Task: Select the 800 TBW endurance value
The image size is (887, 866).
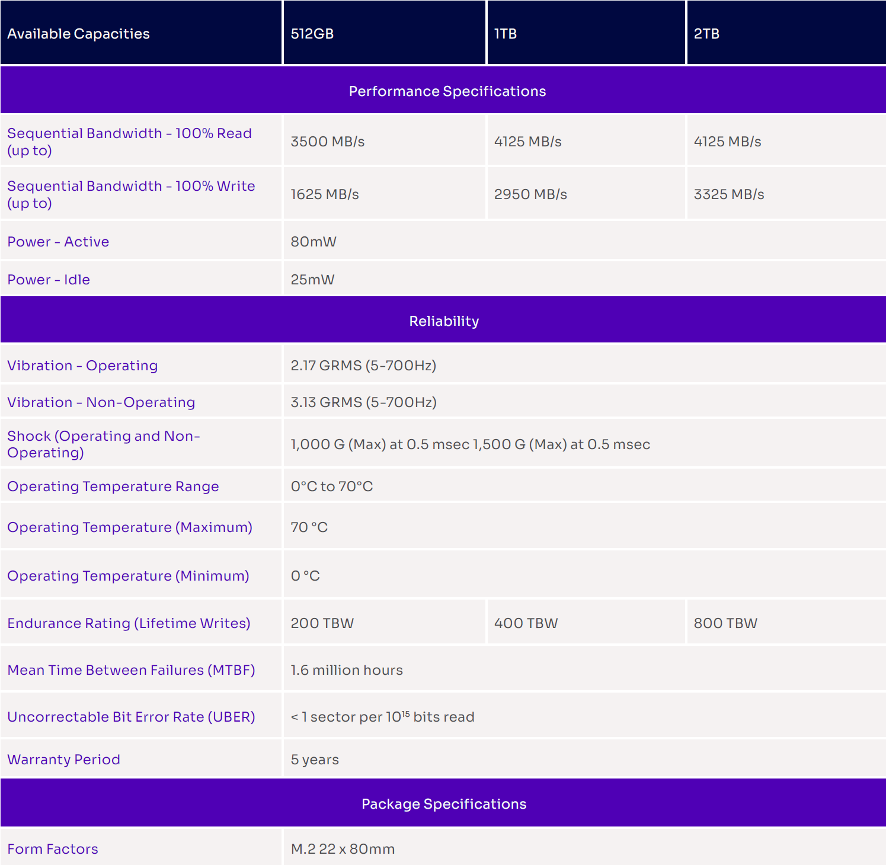Action: 725,623
